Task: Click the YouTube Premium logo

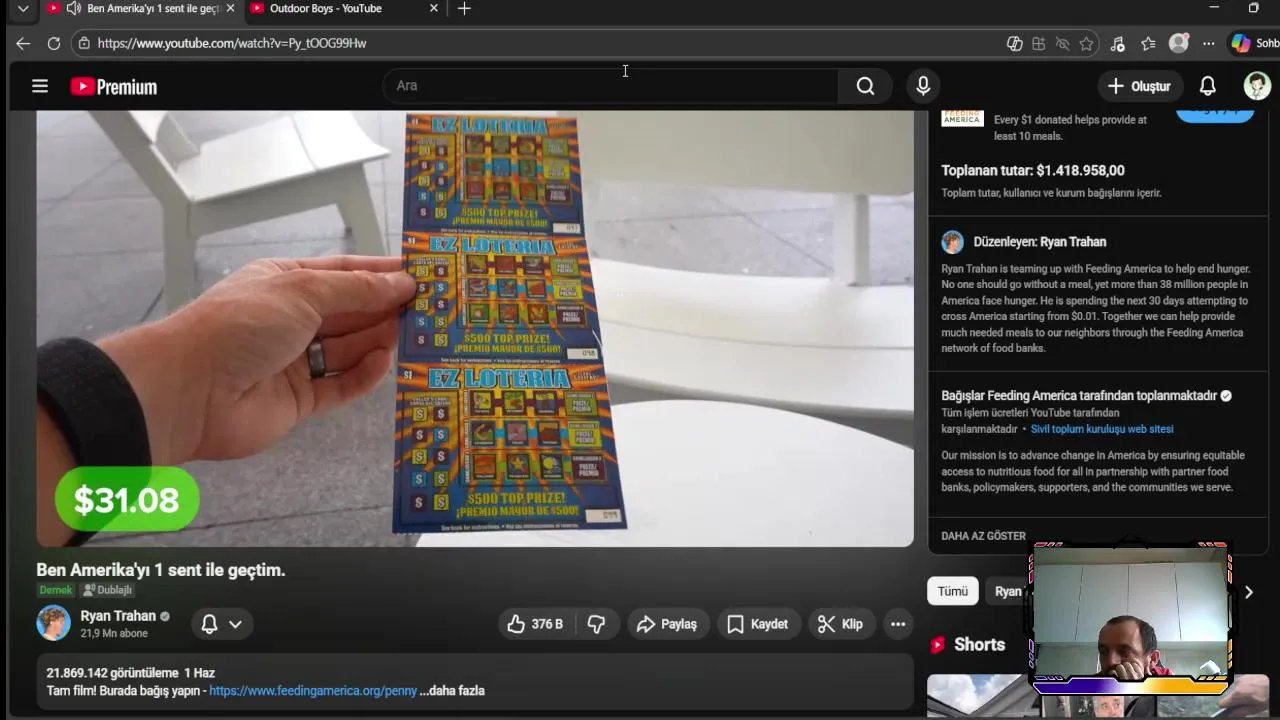Action: click(114, 87)
